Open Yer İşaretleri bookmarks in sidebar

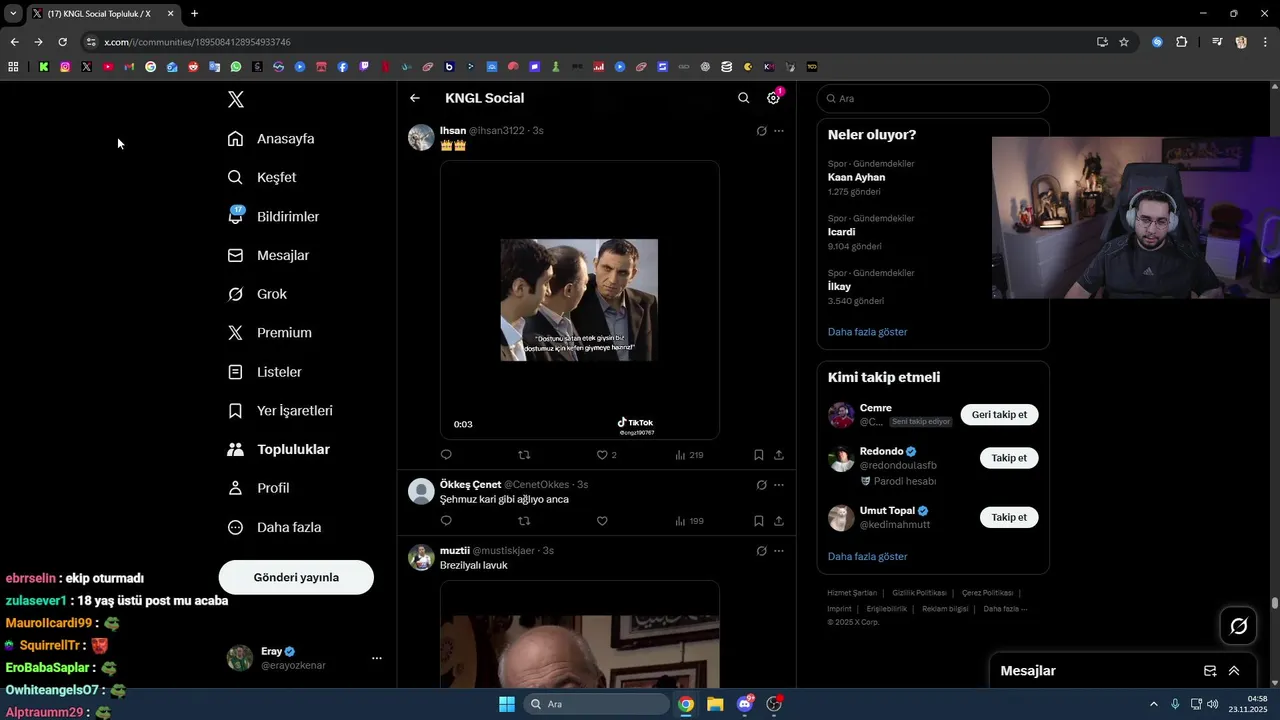(280, 411)
